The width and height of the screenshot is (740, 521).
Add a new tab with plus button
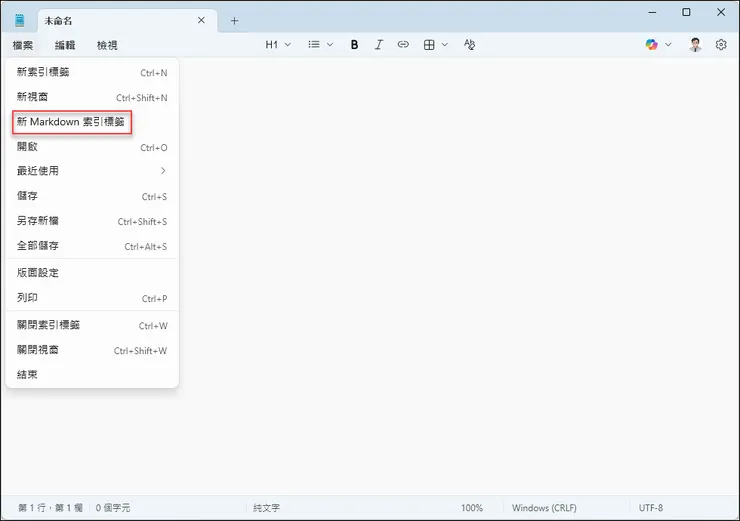click(235, 21)
